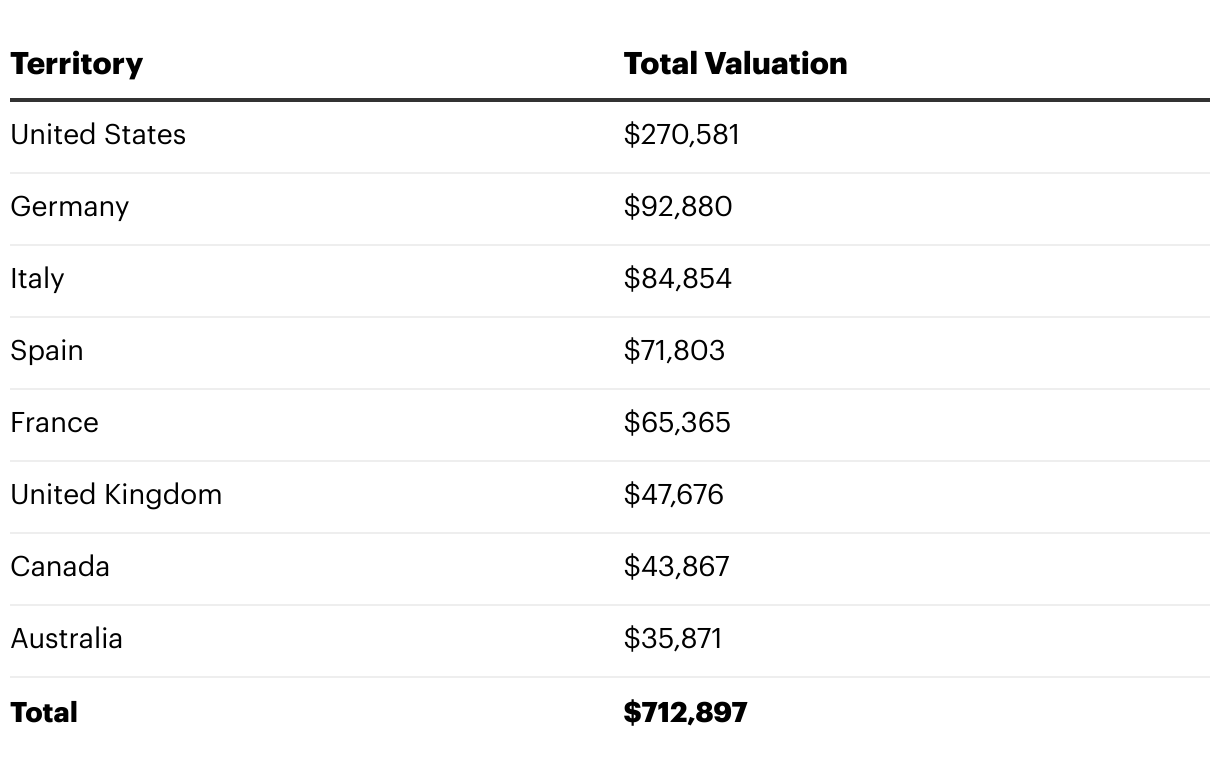
Task: Click the bold Total row label
Action: coord(44,713)
